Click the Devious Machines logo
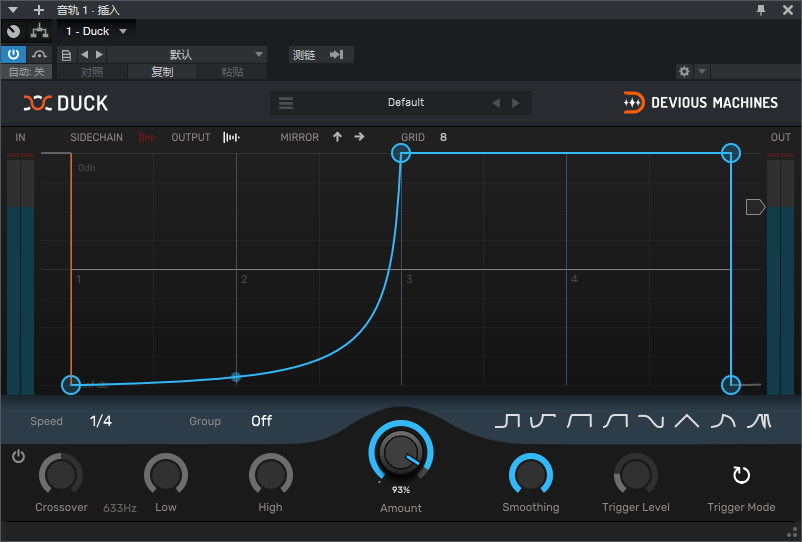The width and height of the screenshot is (802, 542). (x=700, y=102)
